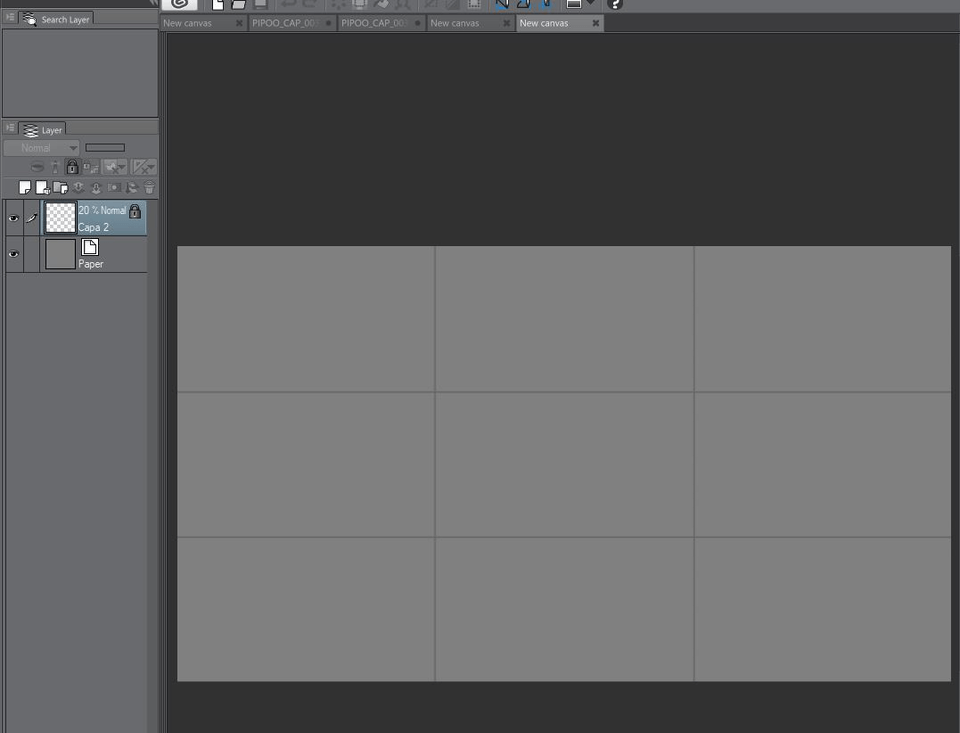Click the New Layer Folder icon
Viewport: 960px width, 733px height.
(61, 187)
